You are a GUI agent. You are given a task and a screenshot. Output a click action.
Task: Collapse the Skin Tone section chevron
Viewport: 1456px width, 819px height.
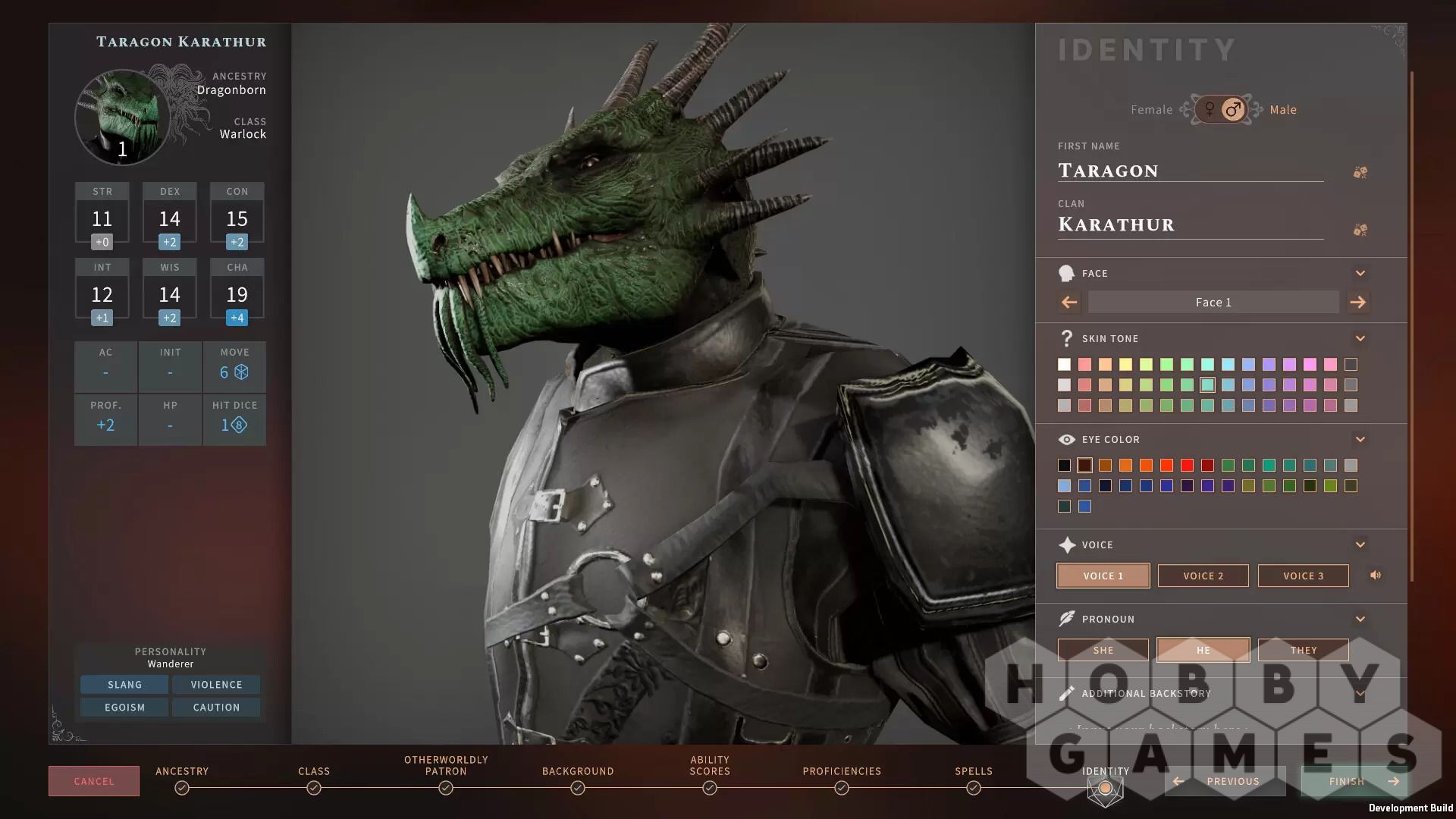click(x=1360, y=338)
